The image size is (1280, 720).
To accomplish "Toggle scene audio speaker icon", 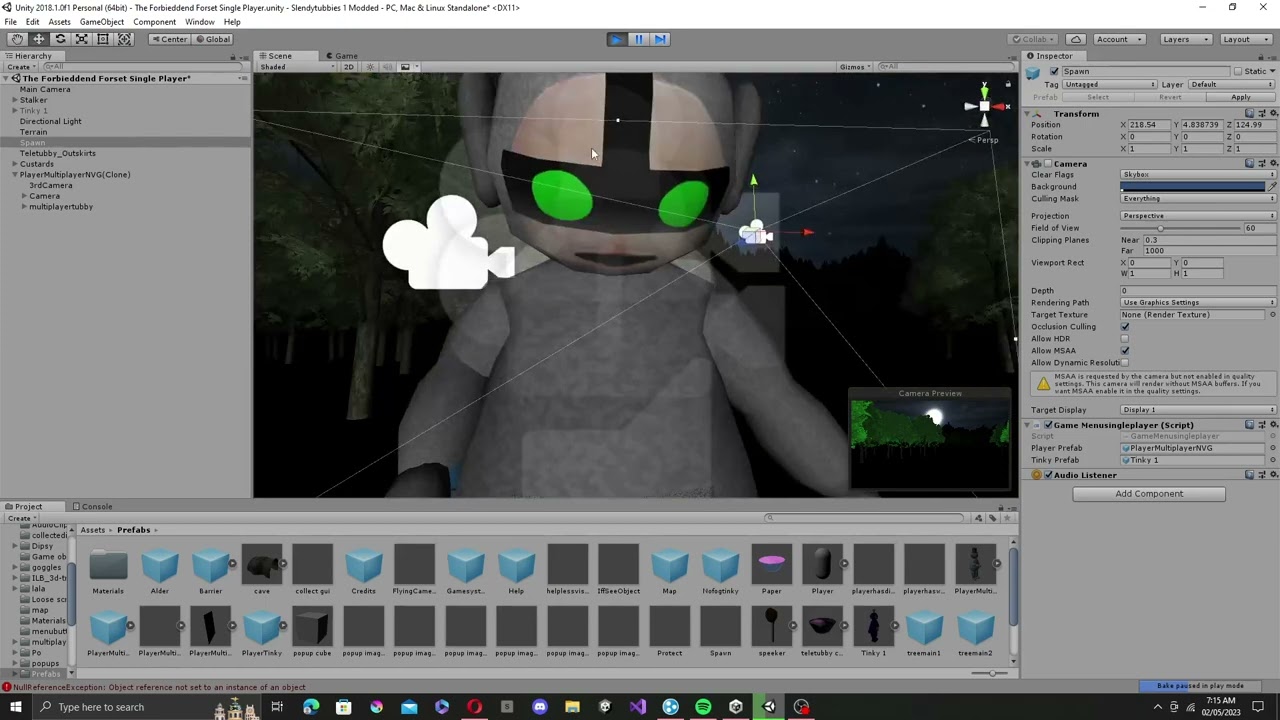I will pos(387,67).
